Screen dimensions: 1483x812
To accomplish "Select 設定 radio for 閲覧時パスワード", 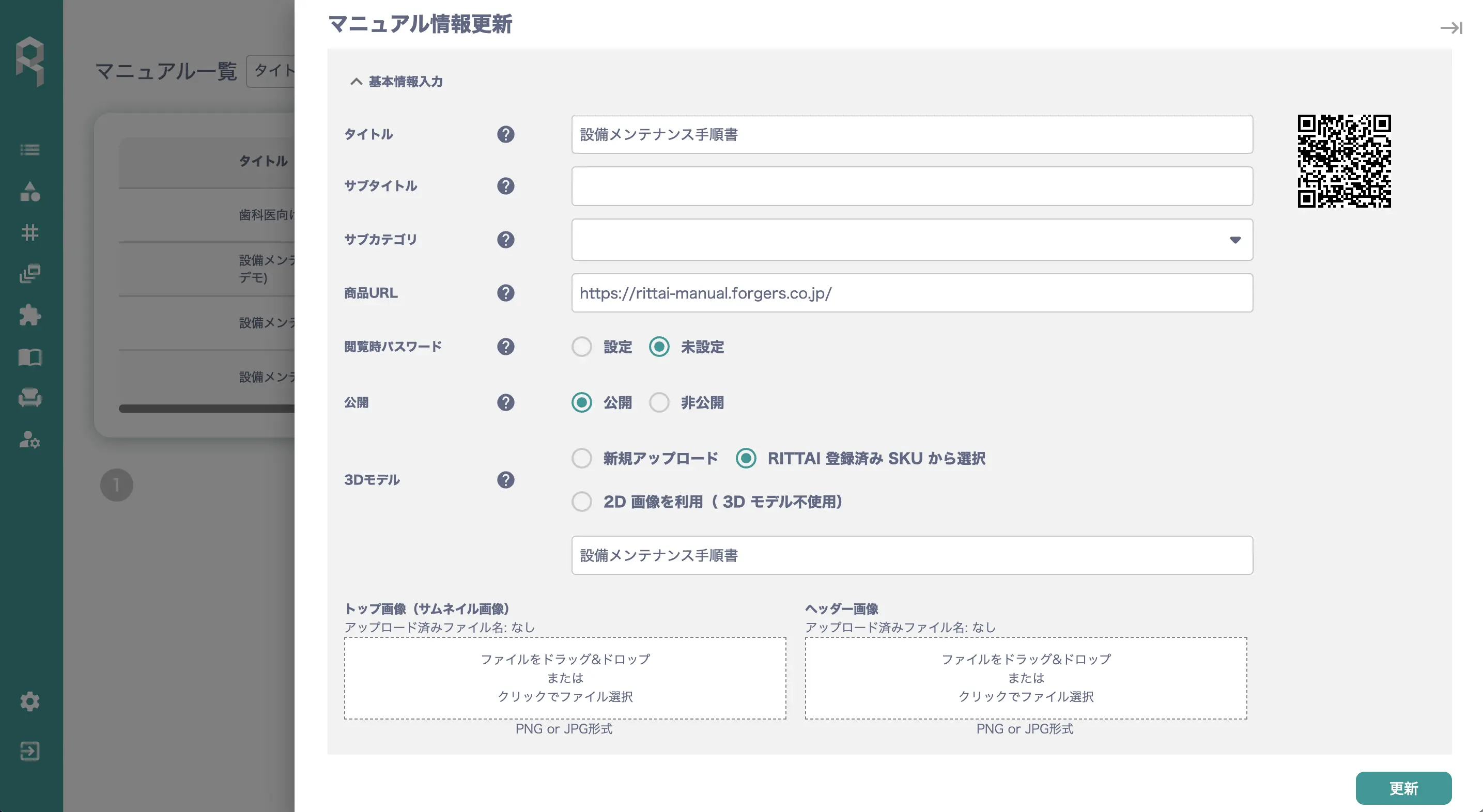I will 581,347.
